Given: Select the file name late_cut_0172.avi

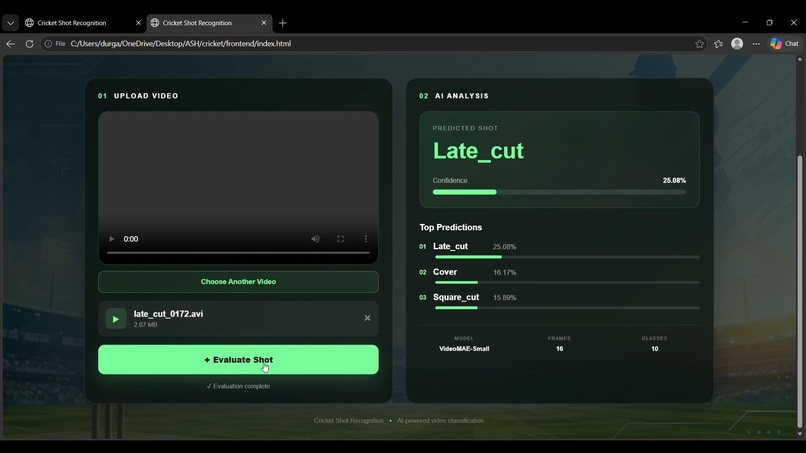Looking at the screenshot, I should pos(168,314).
